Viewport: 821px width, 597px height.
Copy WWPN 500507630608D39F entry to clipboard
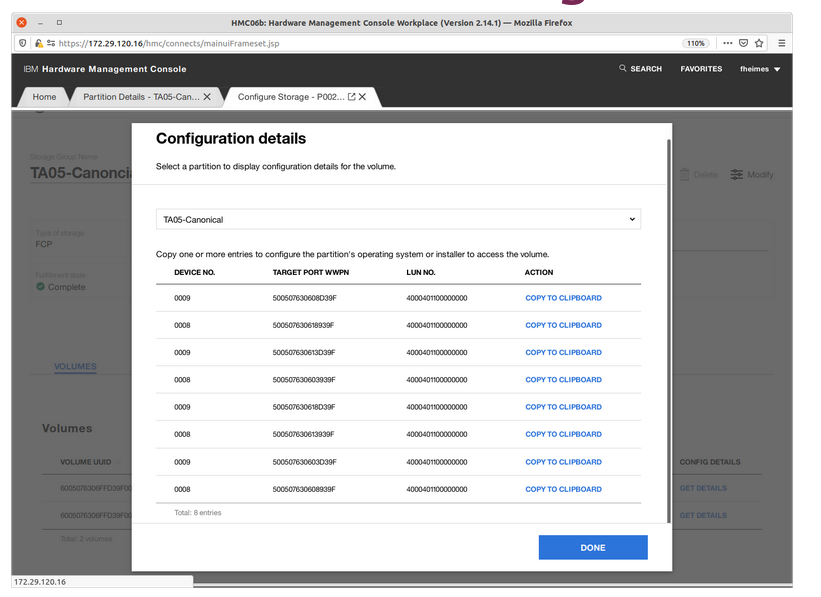pos(563,298)
